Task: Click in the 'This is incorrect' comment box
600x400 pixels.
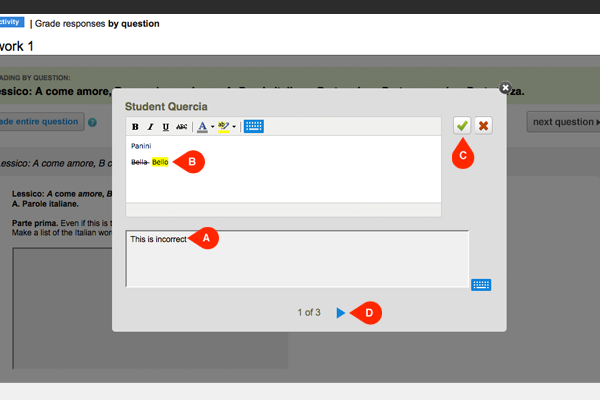Action: tap(296, 260)
